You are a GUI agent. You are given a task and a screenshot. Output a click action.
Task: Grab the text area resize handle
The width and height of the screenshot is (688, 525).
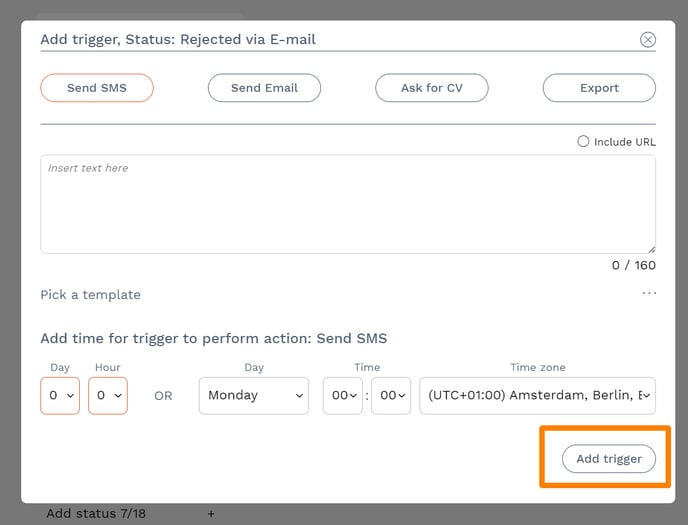[651, 249]
